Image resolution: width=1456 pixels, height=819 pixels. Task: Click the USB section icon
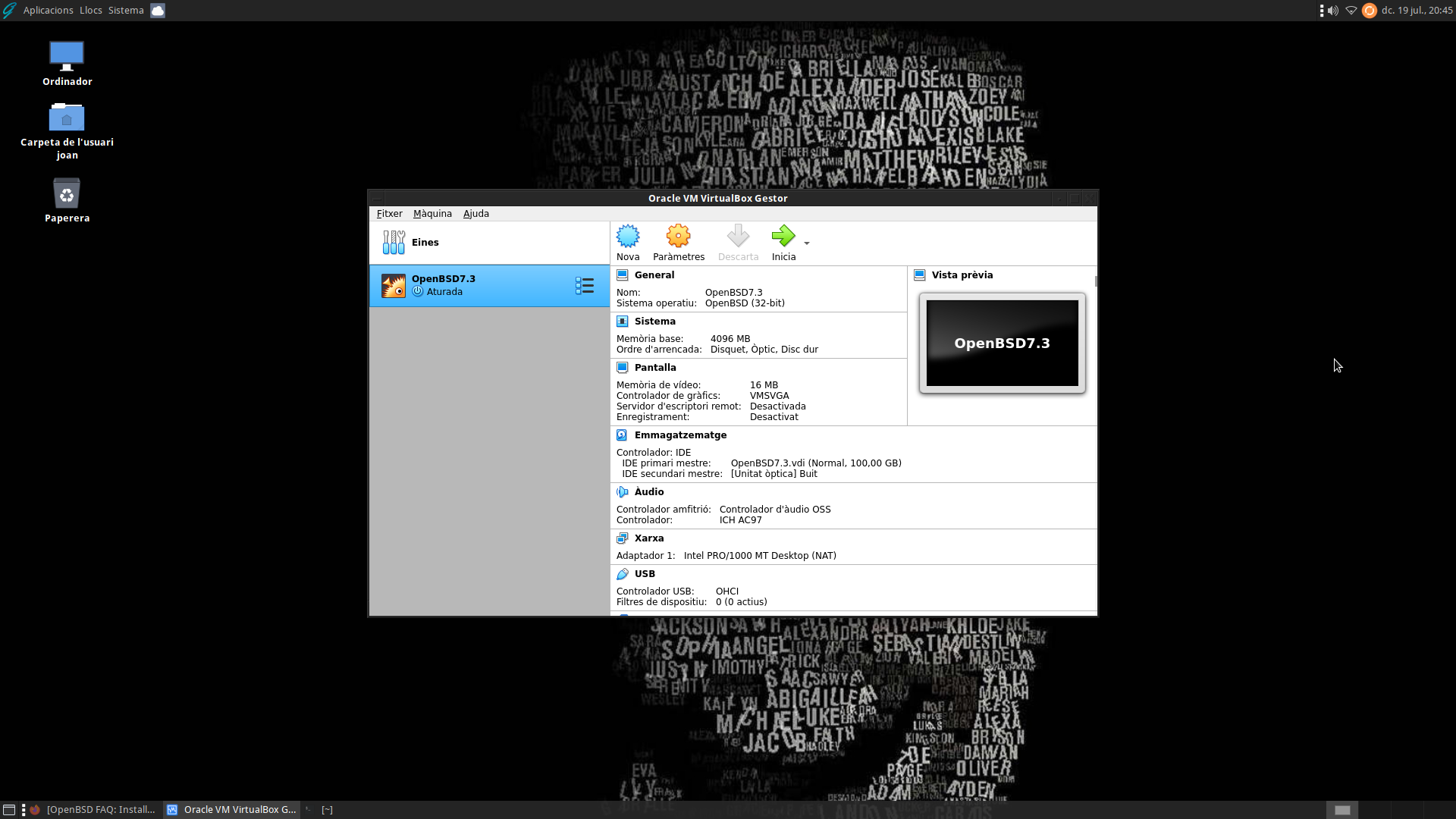(x=623, y=574)
